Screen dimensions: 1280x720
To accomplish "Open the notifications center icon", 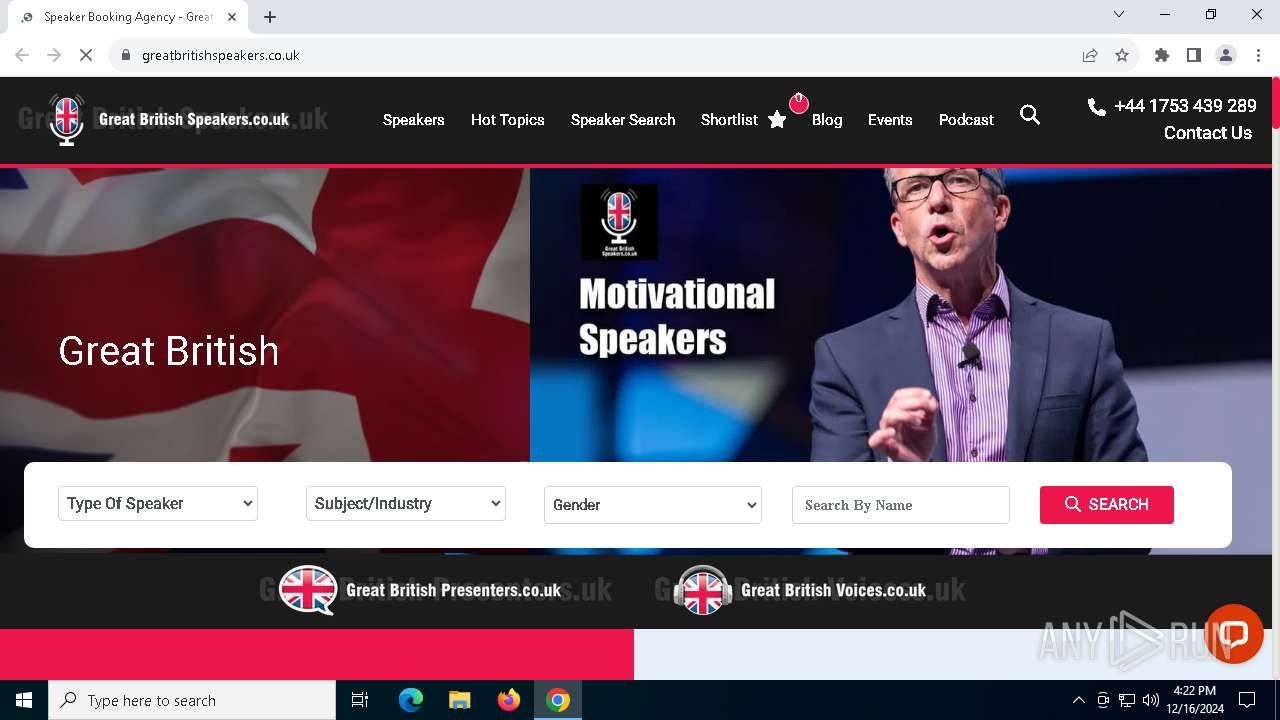I will [1247, 700].
